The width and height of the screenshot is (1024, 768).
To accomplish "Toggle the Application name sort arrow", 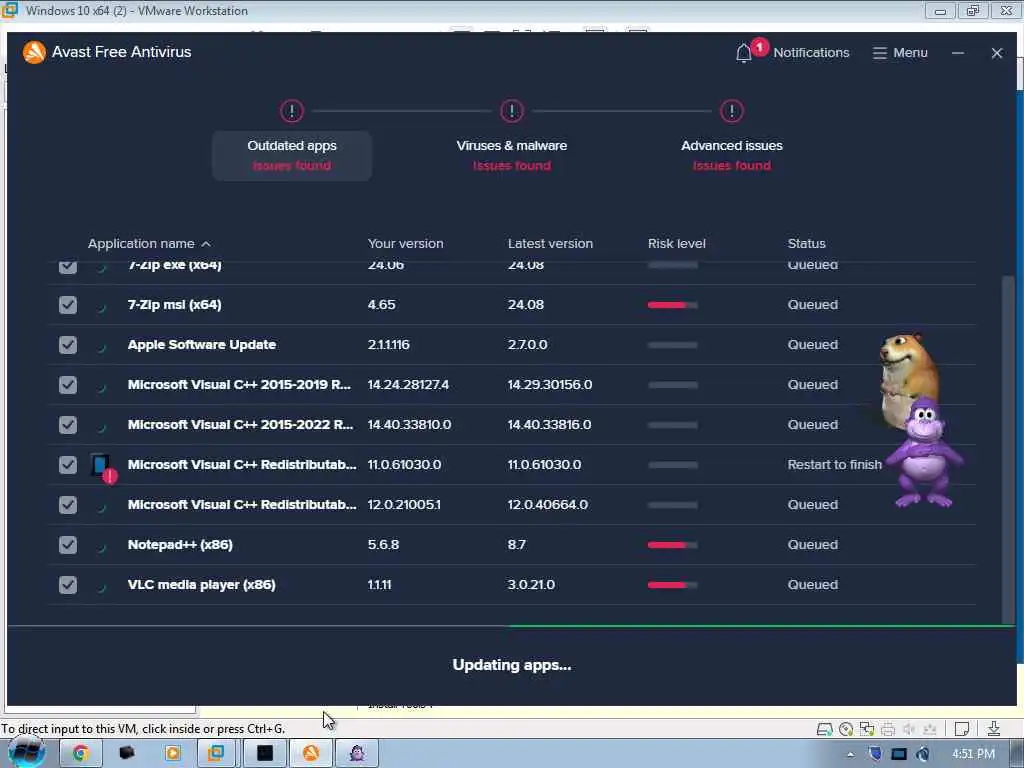I will point(206,244).
